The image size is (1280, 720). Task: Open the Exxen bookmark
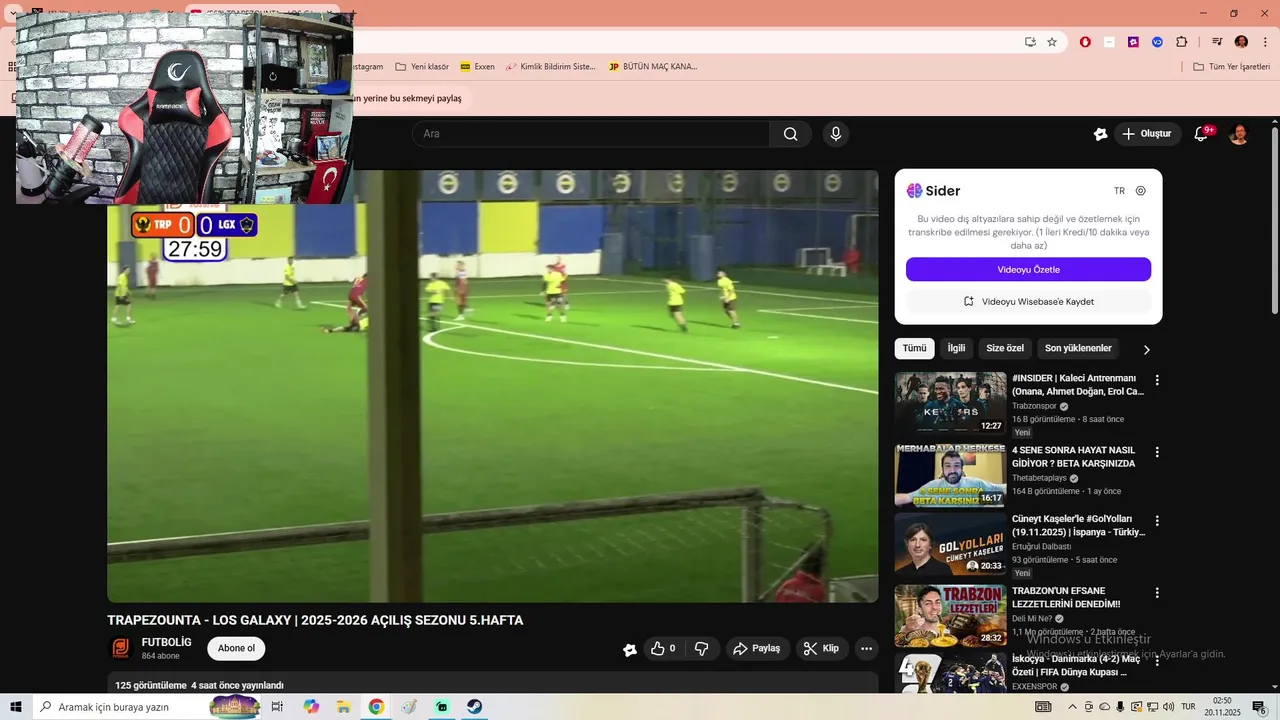tap(477, 67)
